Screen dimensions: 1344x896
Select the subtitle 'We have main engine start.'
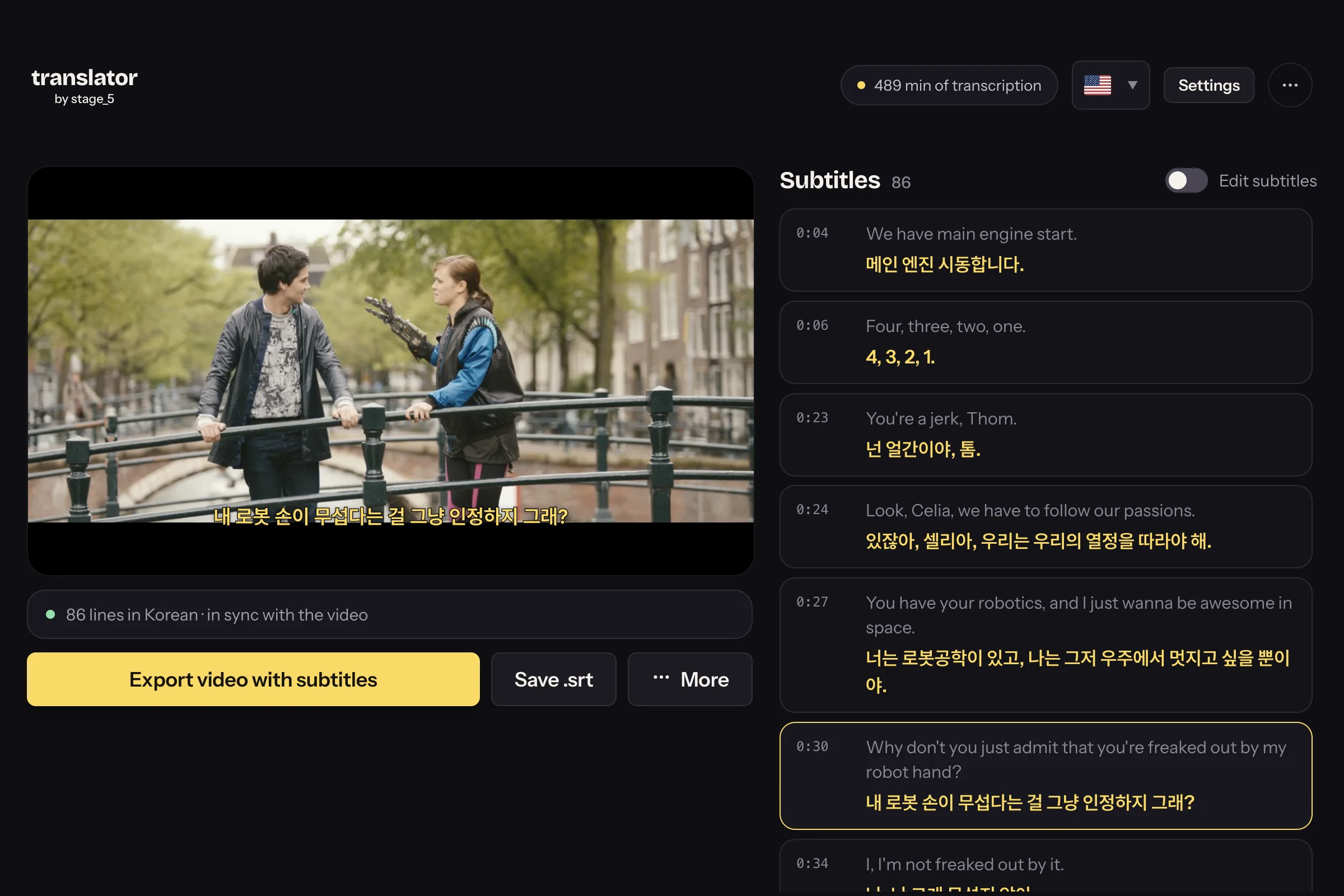click(1045, 250)
